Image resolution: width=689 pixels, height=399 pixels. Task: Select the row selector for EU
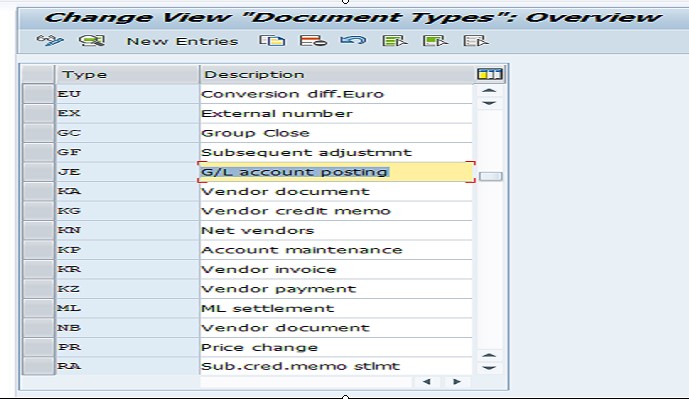(x=38, y=94)
